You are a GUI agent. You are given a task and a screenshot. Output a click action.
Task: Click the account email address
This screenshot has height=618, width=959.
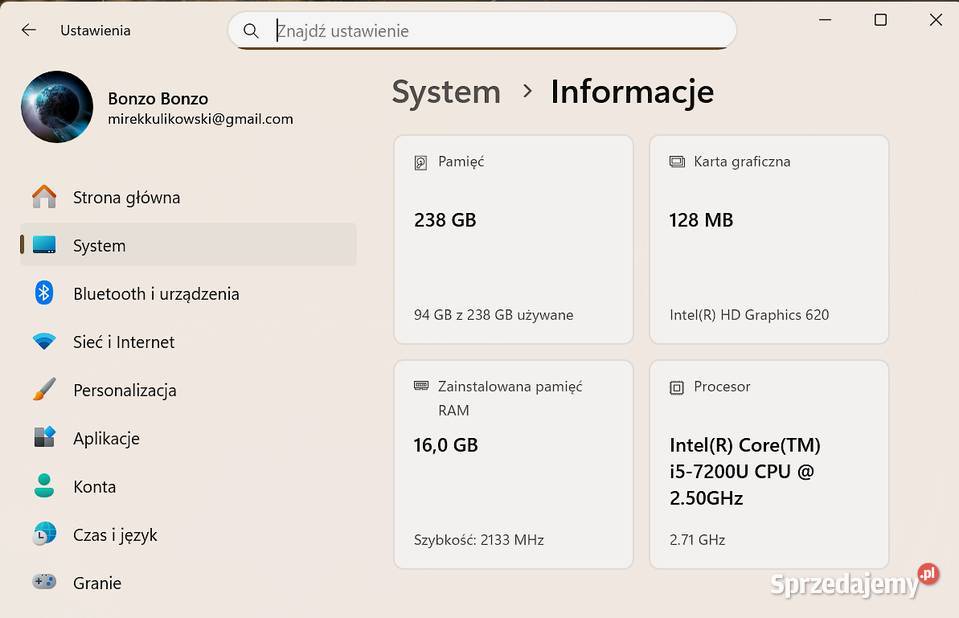pos(200,119)
